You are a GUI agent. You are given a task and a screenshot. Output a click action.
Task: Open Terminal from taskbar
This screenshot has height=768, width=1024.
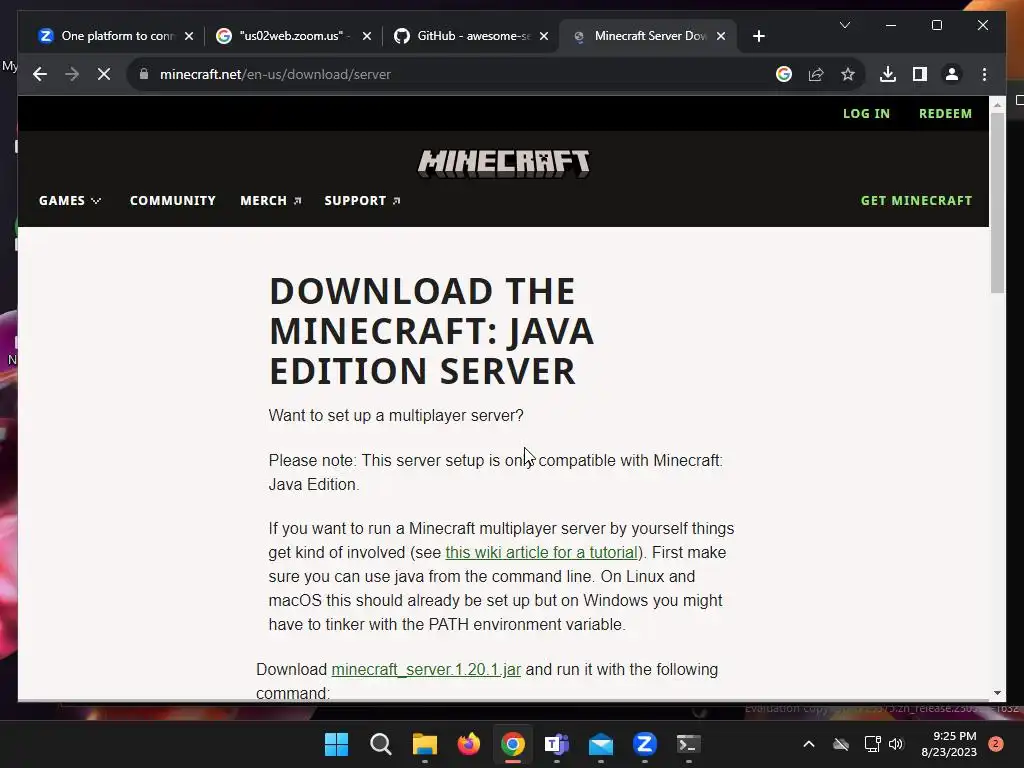coord(688,744)
